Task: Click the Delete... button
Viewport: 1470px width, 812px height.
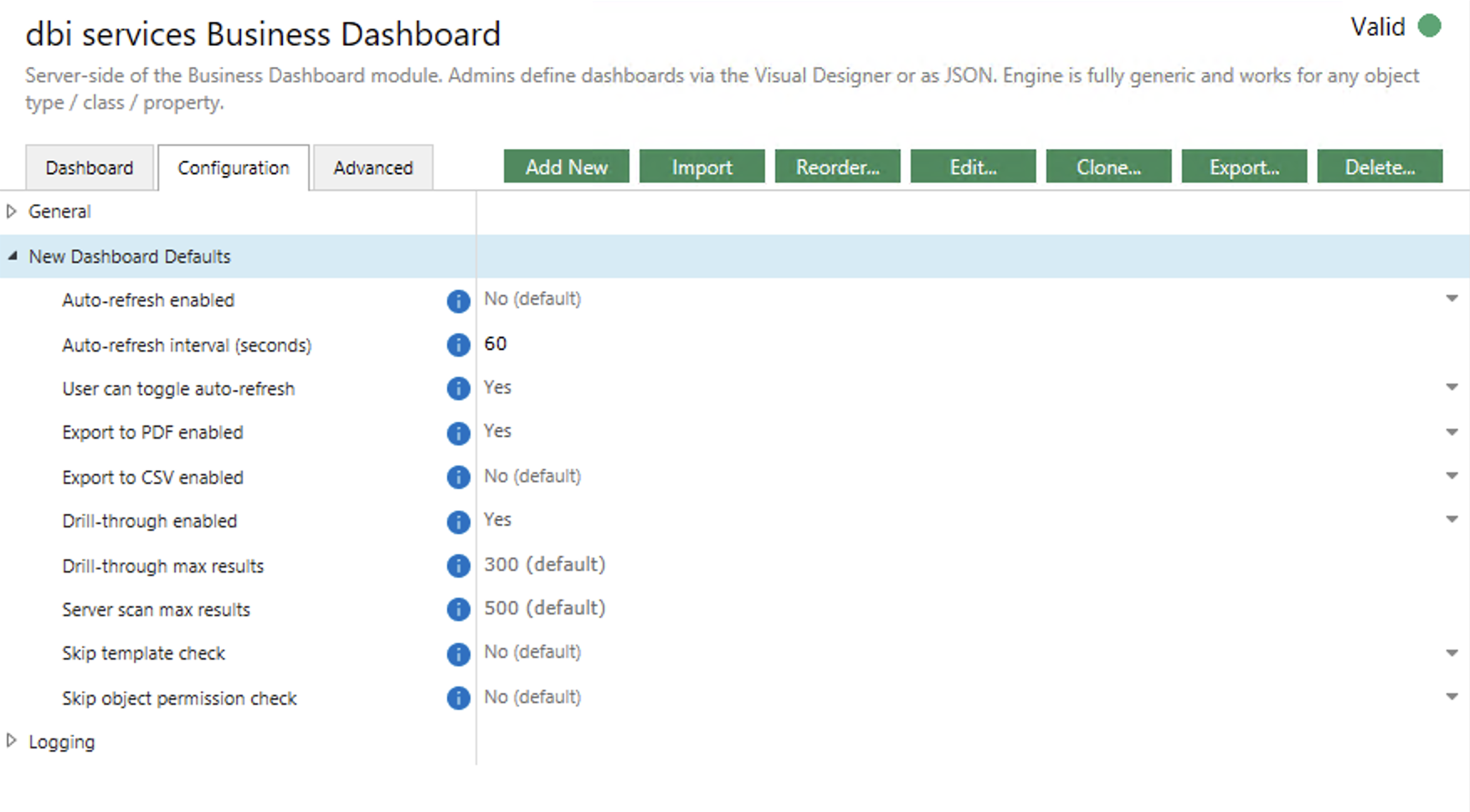Action: pyautogui.click(x=1380, y=167)
